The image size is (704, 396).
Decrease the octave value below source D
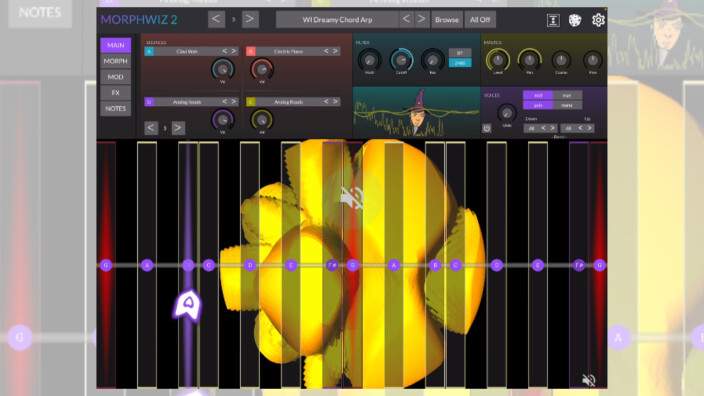[x=151, y=128]
